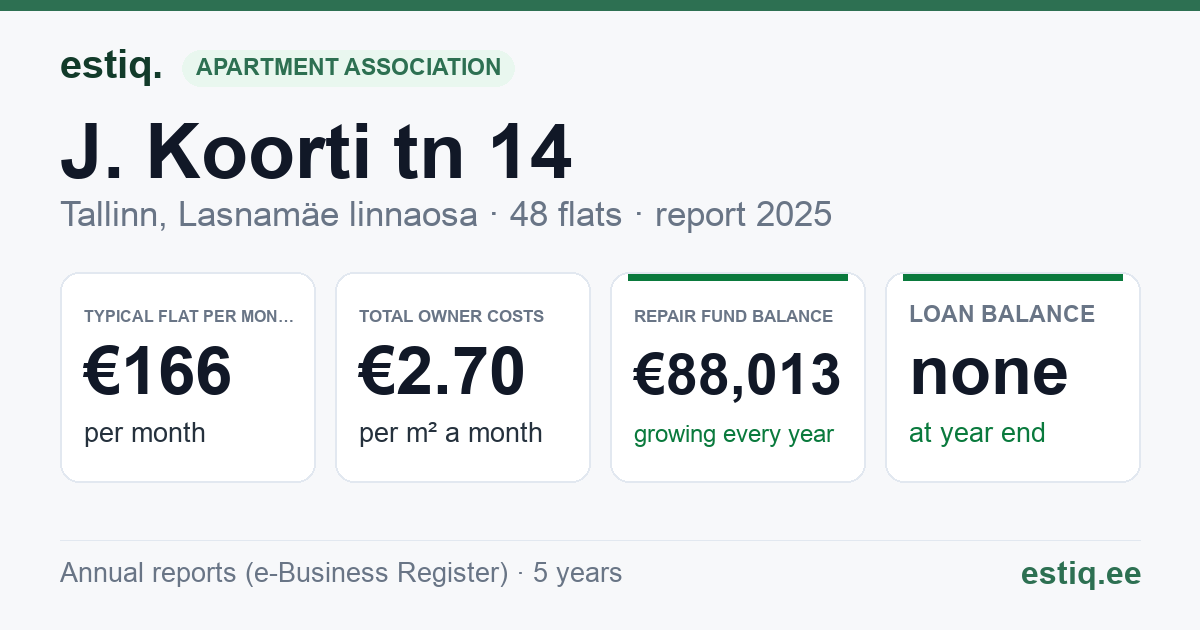Click the LOAN BALANCE label
The width and height of the screenshot is (1200, 630).
point(1002,314)
